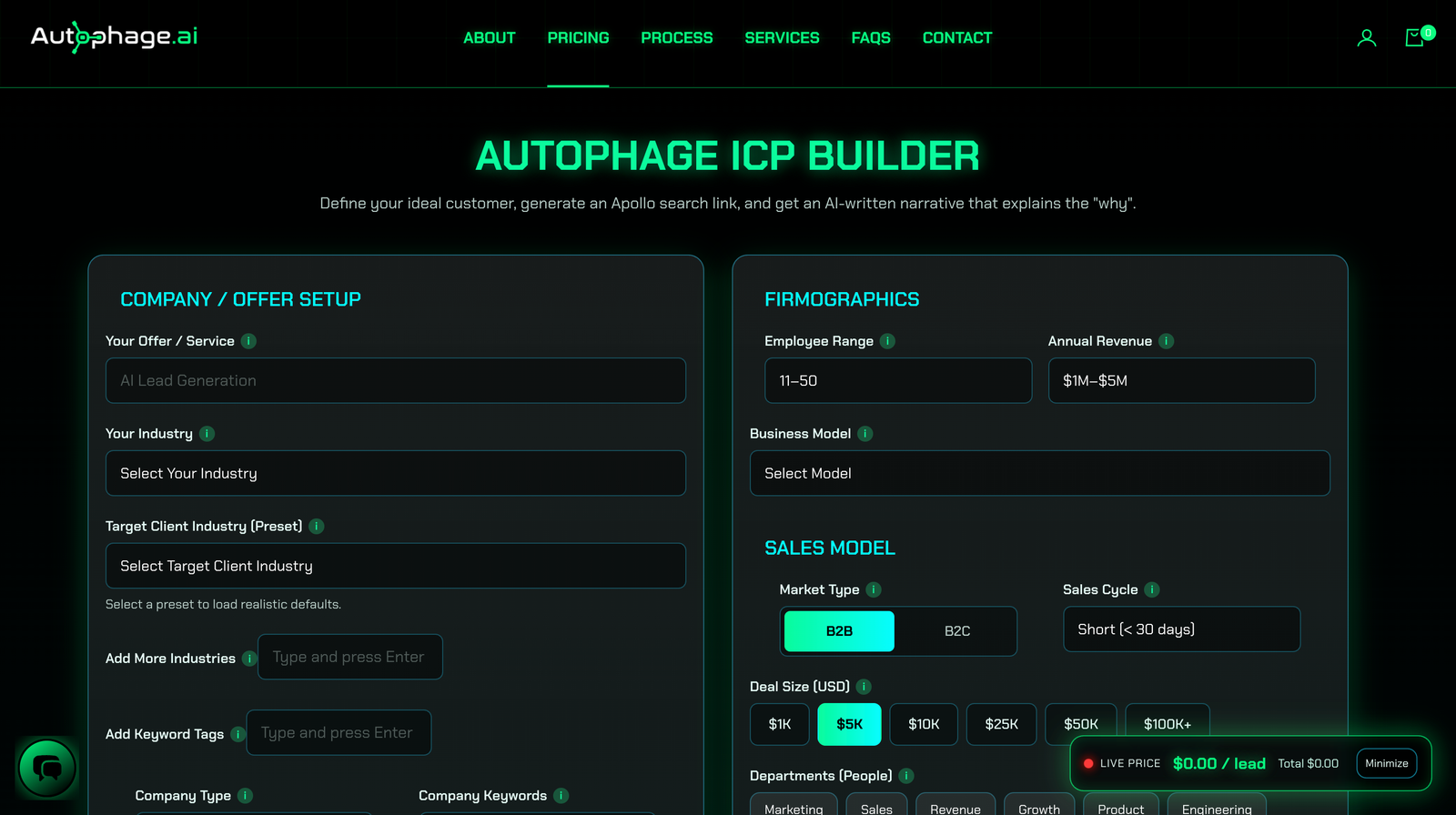Open the user account icon
Viewport: 1456px width, 815px height.
(x=1366, y=37)
